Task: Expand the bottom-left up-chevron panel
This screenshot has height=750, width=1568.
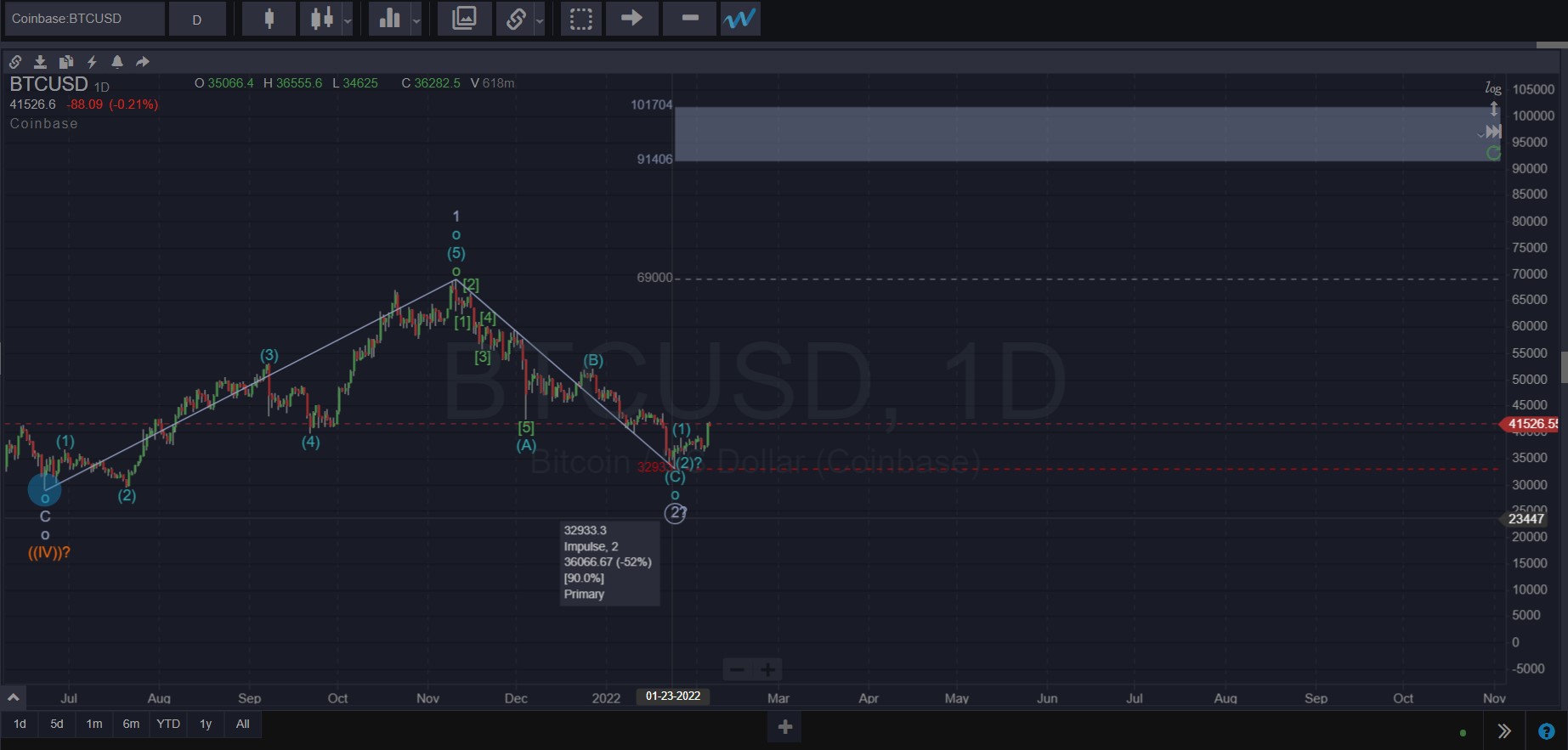Action: (x=14, y=697)
